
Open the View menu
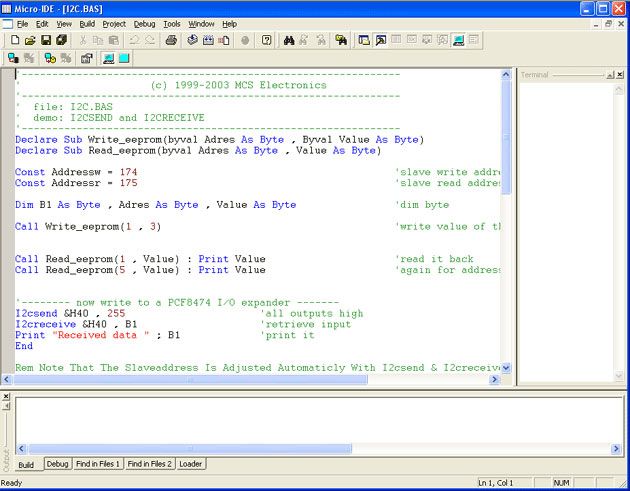[x=64, y=24]
